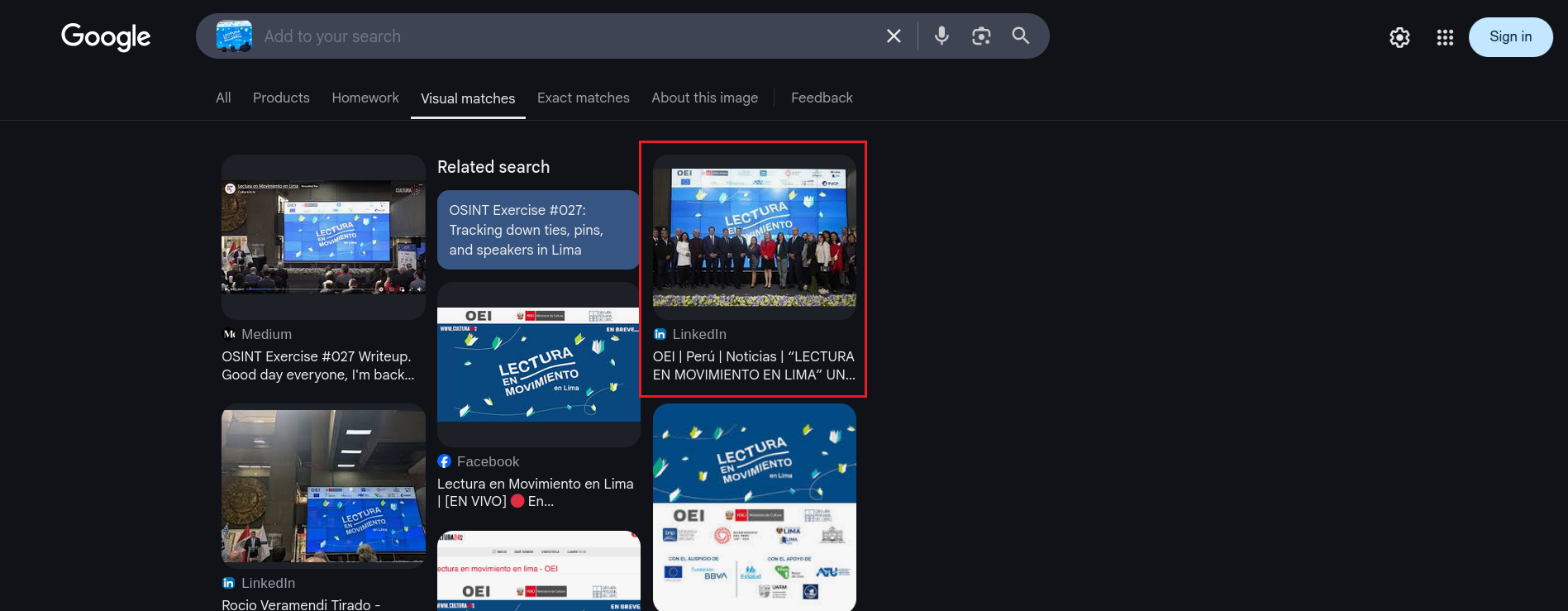Open the Google apps grid
The image size is (1568, 611).
coord(1445,37)
